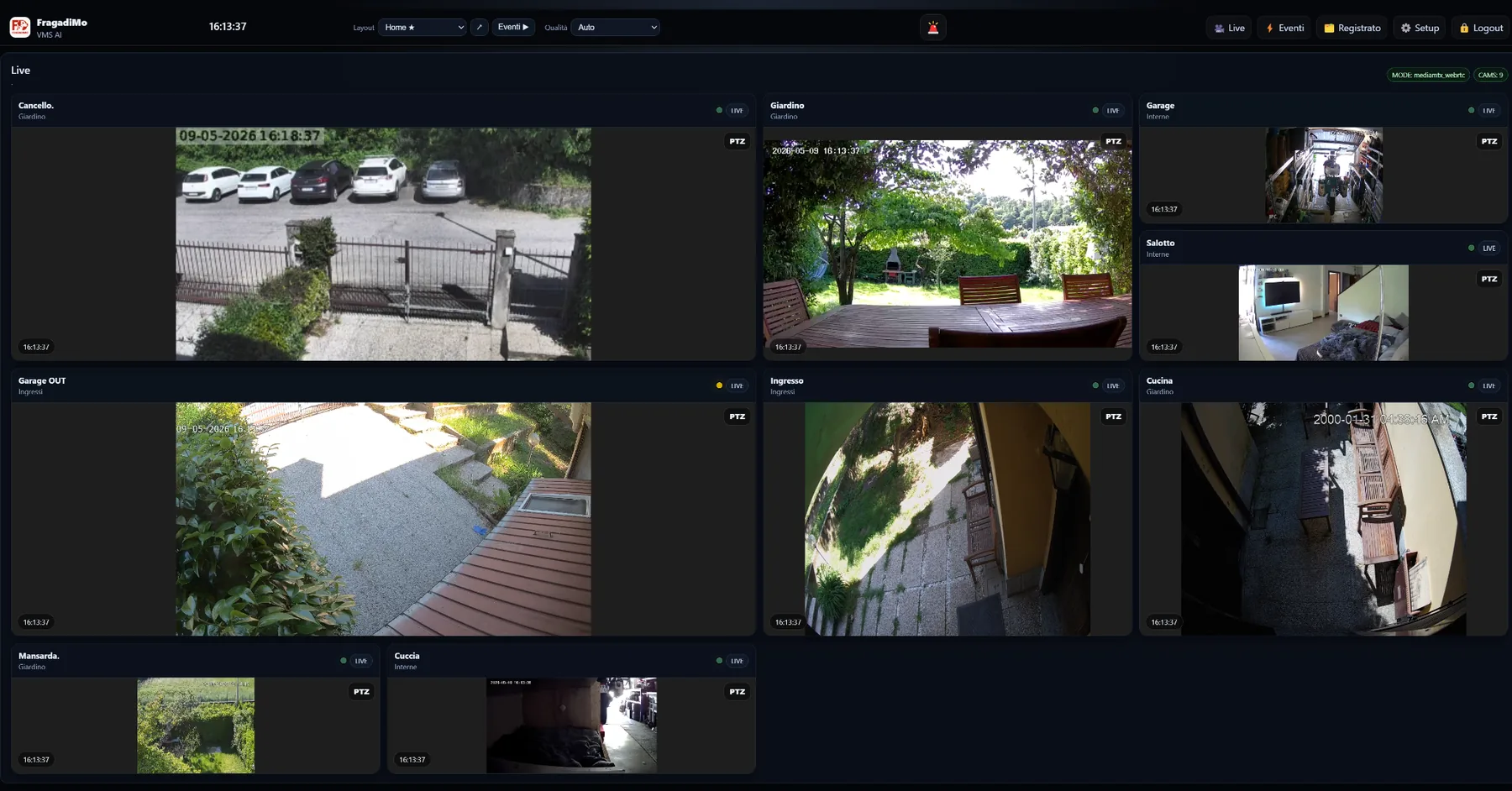Open the Qualità Auto dropdown
1512x791 pixels.
pyautogui.click(x=616, y=27)
